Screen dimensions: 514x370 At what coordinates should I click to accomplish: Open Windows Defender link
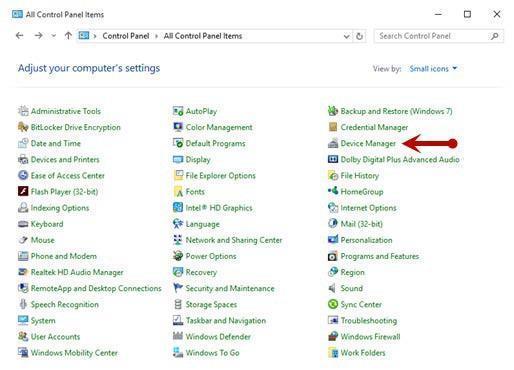pyautogui.click(x=218, y=337)
